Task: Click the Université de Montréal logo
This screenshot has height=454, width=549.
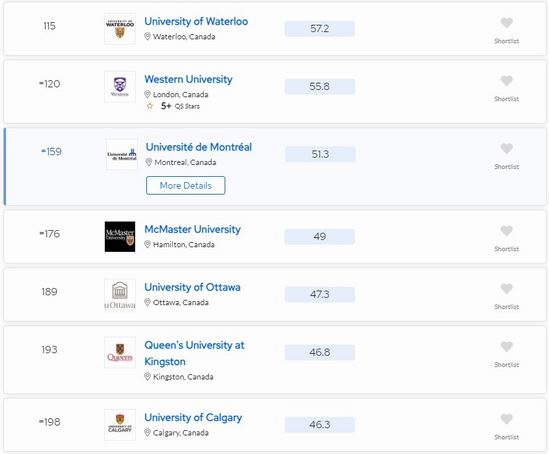Action: coord(121,154)
